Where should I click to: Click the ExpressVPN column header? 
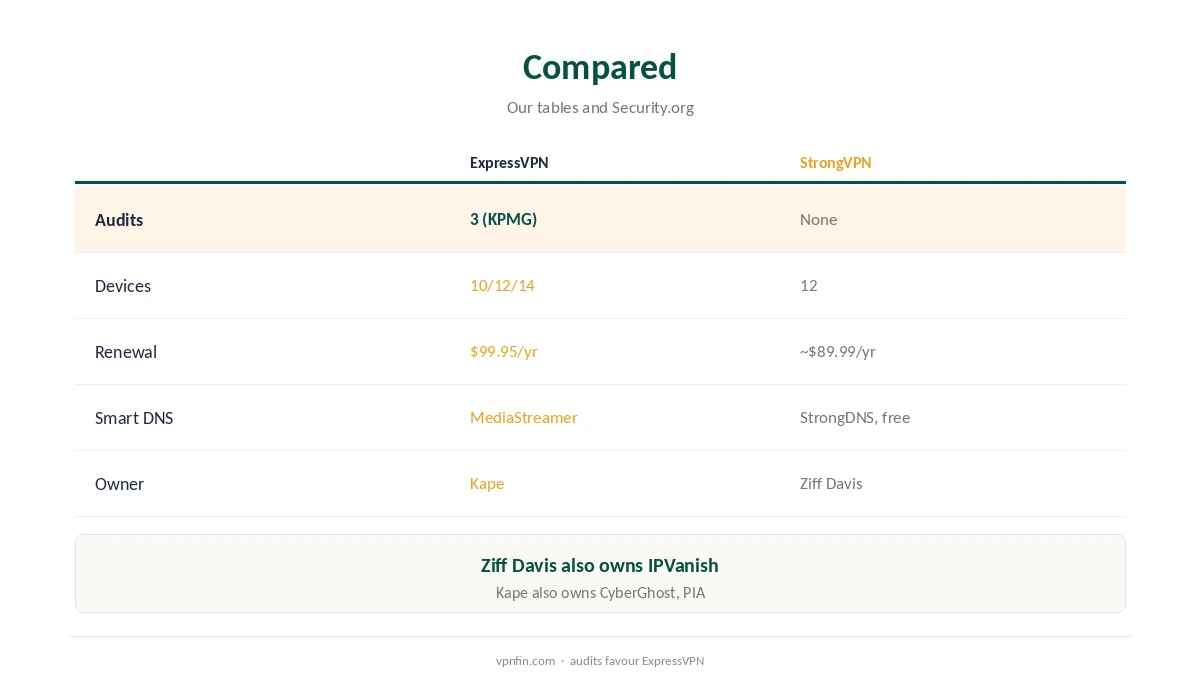[x=509, y=163]
